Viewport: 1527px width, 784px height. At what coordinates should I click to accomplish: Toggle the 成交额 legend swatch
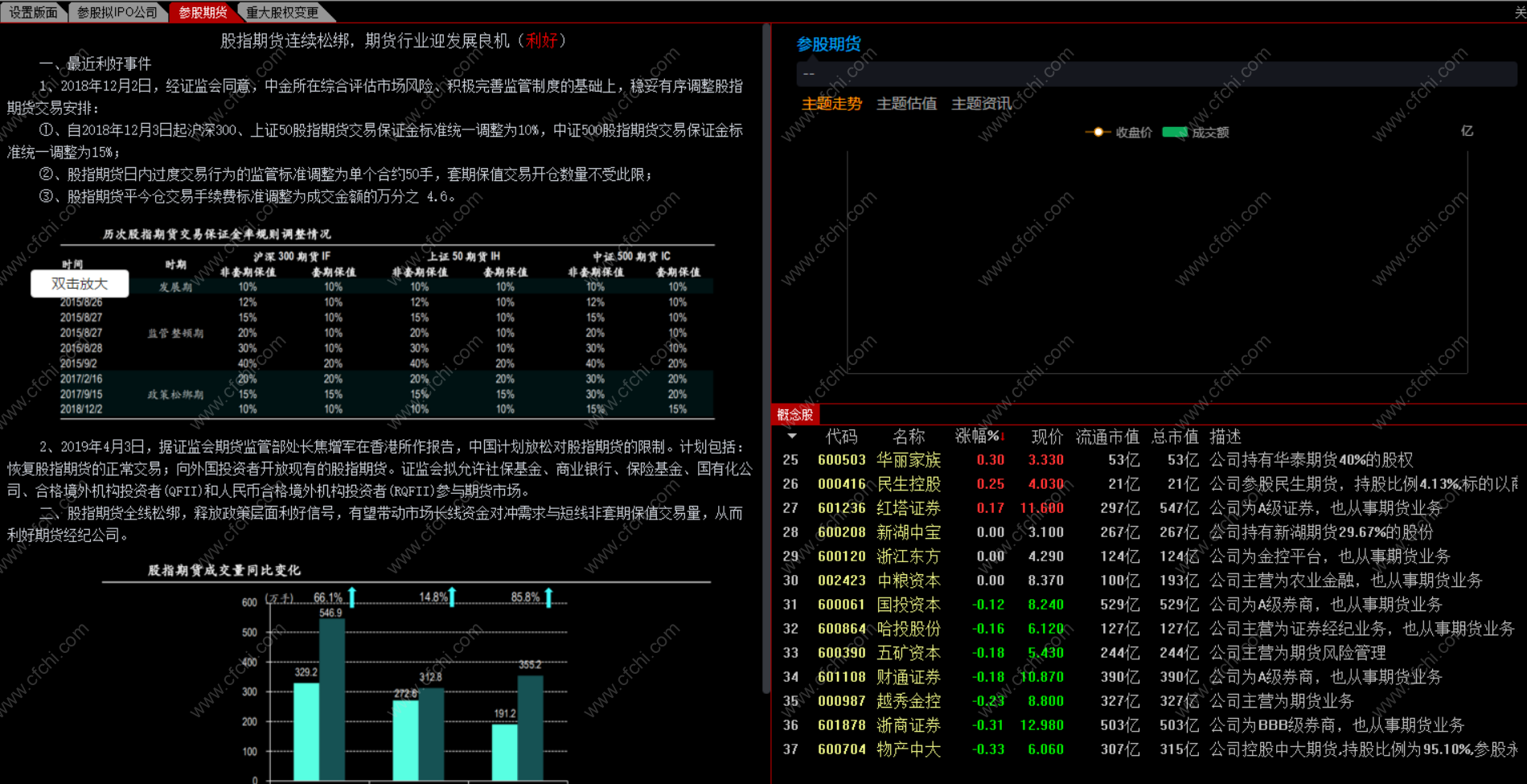[1174, 132]
